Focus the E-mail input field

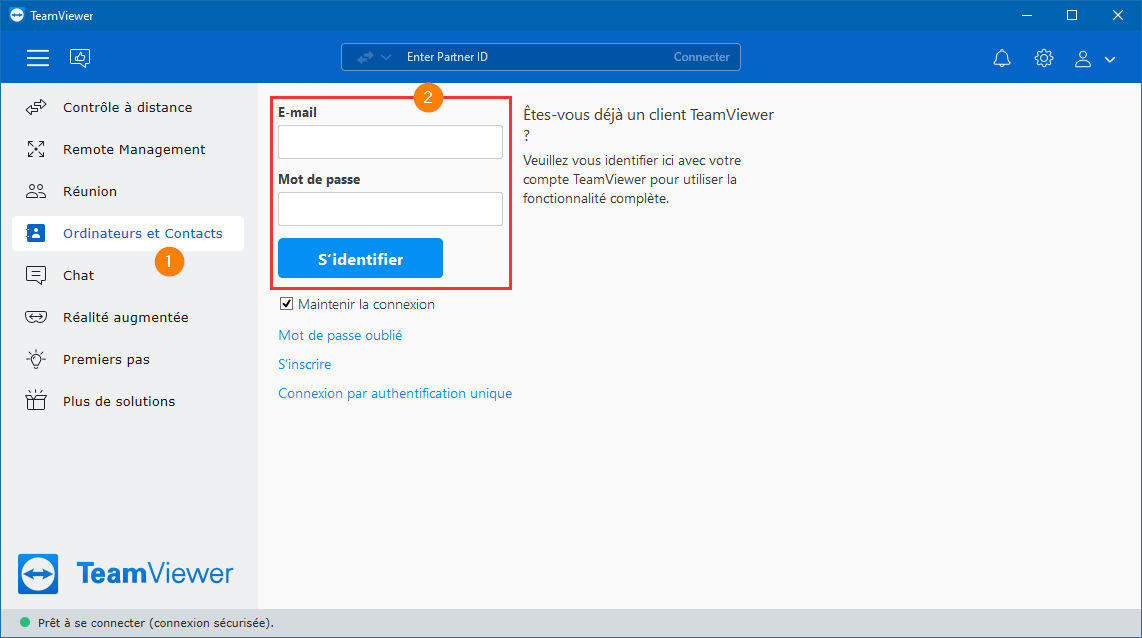tap(390, 142)
